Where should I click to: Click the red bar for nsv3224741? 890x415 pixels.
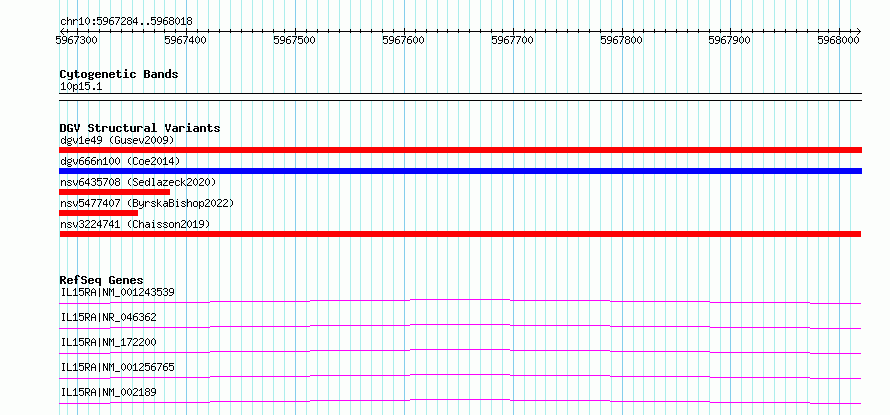460,234
